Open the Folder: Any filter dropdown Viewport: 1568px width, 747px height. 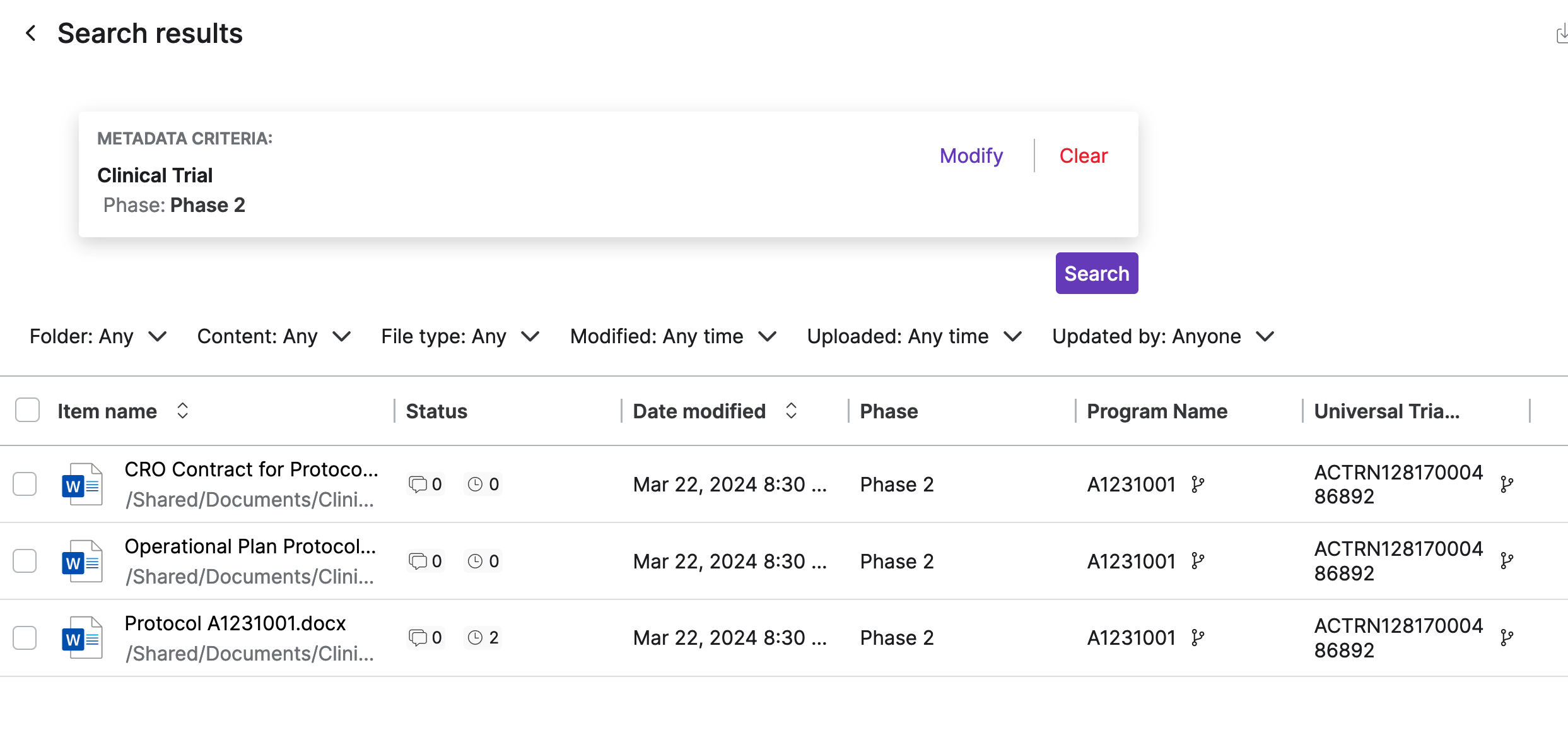[x=98, y=336]
